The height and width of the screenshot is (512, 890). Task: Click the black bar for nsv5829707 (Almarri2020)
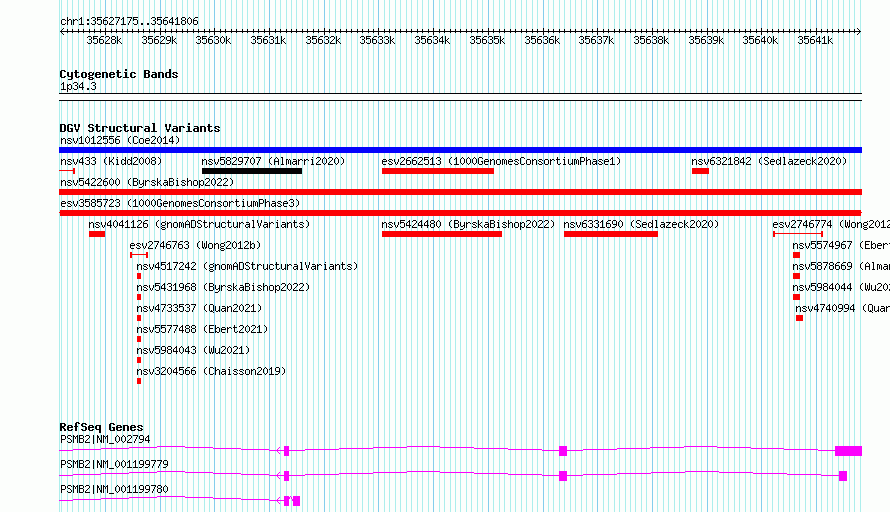(252, 171)
